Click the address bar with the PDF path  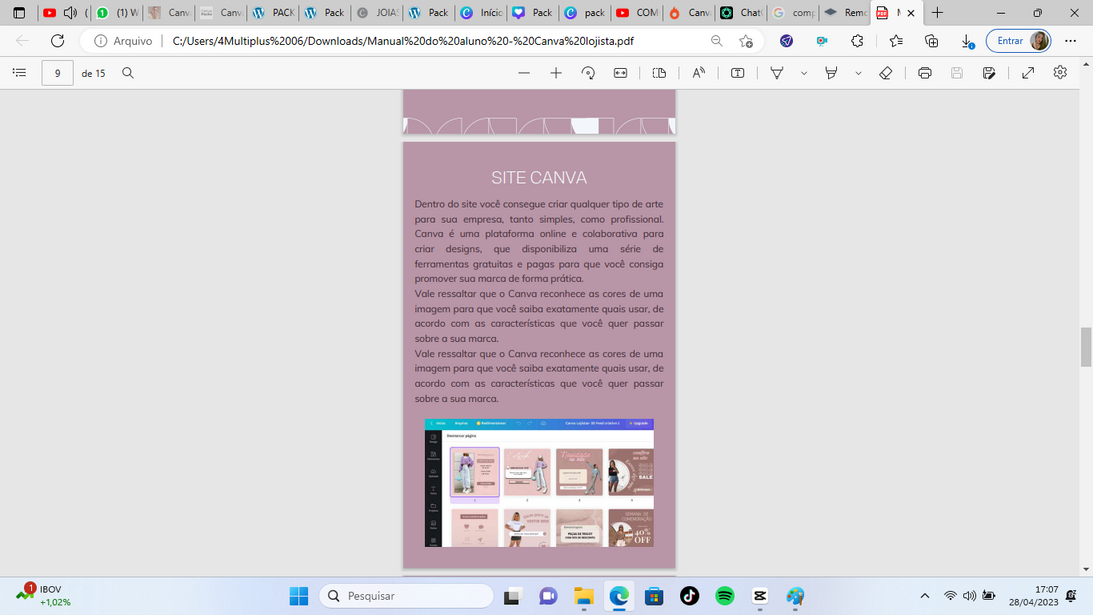[x=403, y=41]
